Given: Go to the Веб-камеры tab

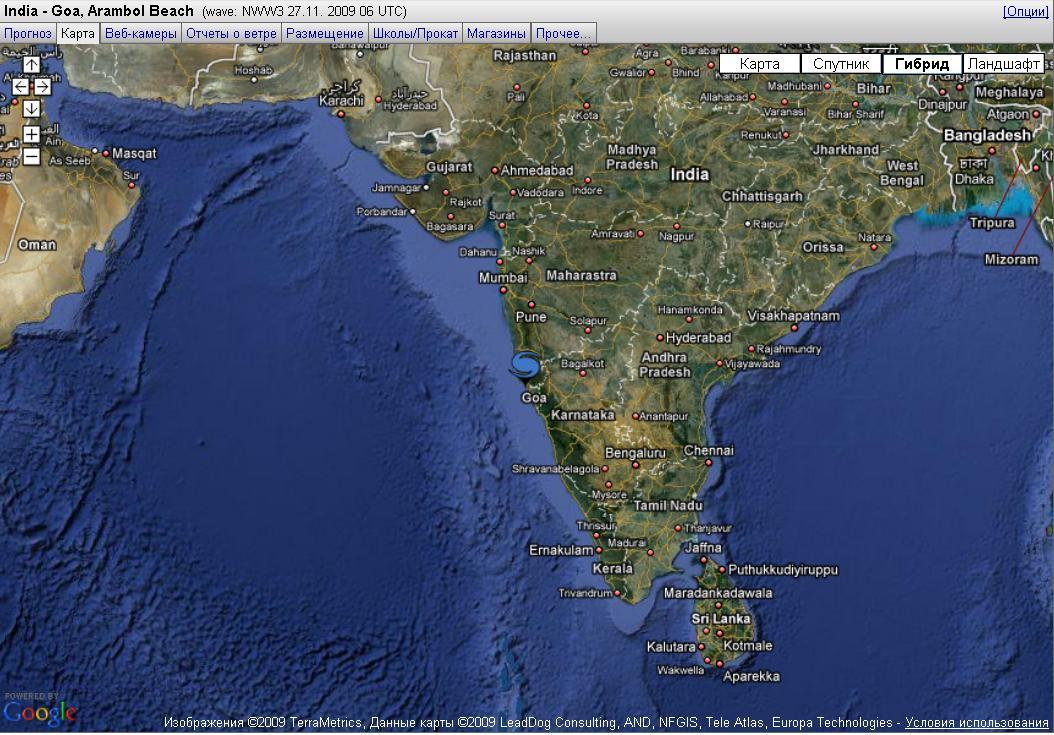Looking at the screenshot, I should pyautogui.click(x=141, y=33).
